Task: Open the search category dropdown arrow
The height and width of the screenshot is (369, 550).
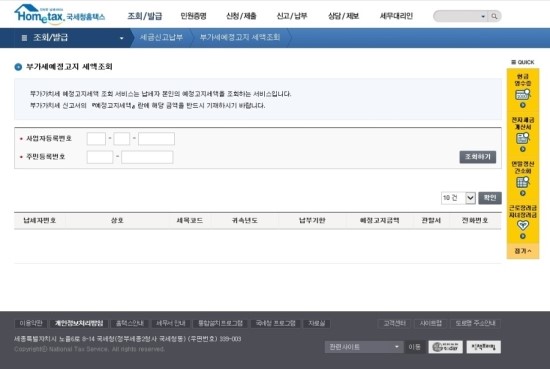Action: point(483,16)
